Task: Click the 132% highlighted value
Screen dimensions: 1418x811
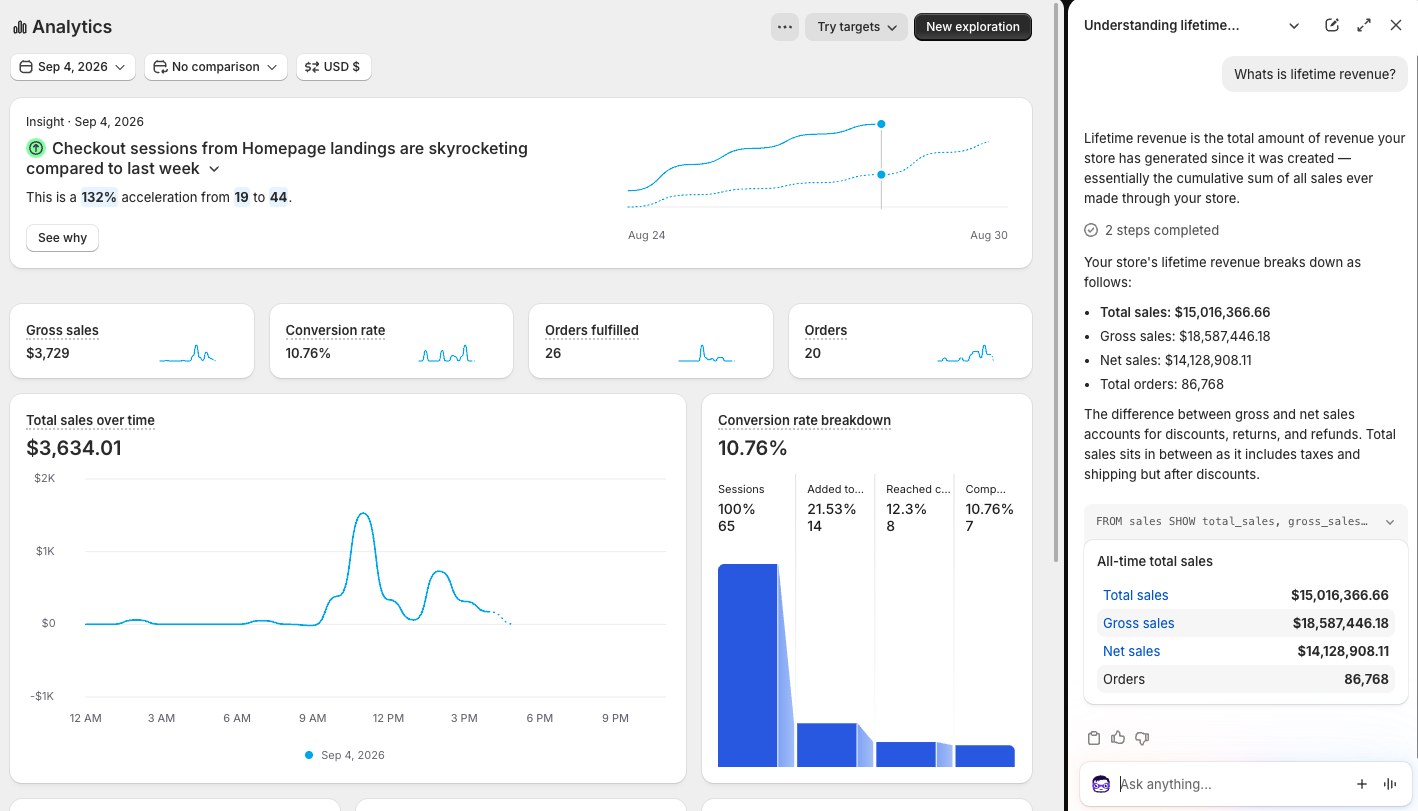Action: 99,197
